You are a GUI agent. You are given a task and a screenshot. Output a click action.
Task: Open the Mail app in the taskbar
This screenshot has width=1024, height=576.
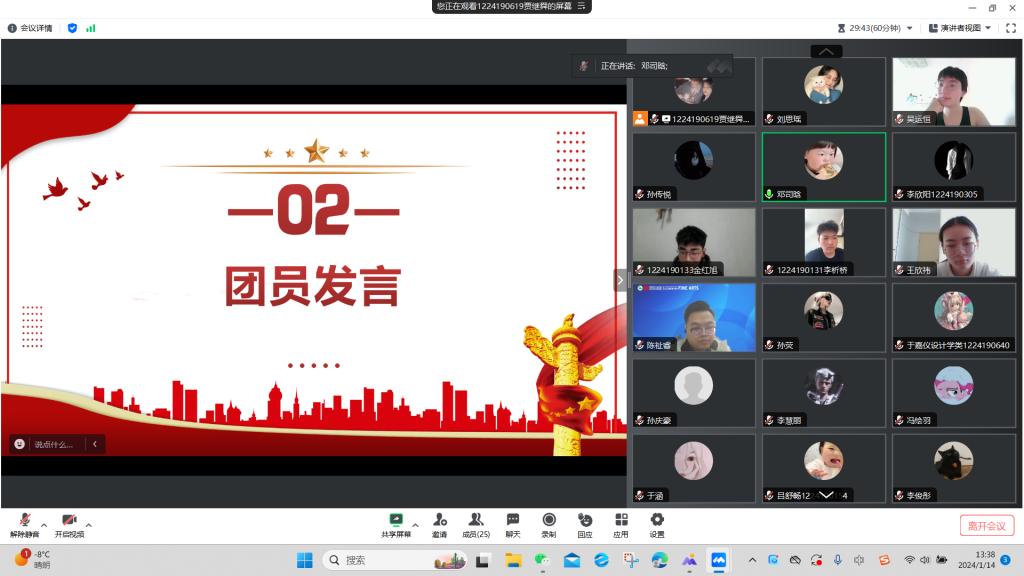(571, 560)
